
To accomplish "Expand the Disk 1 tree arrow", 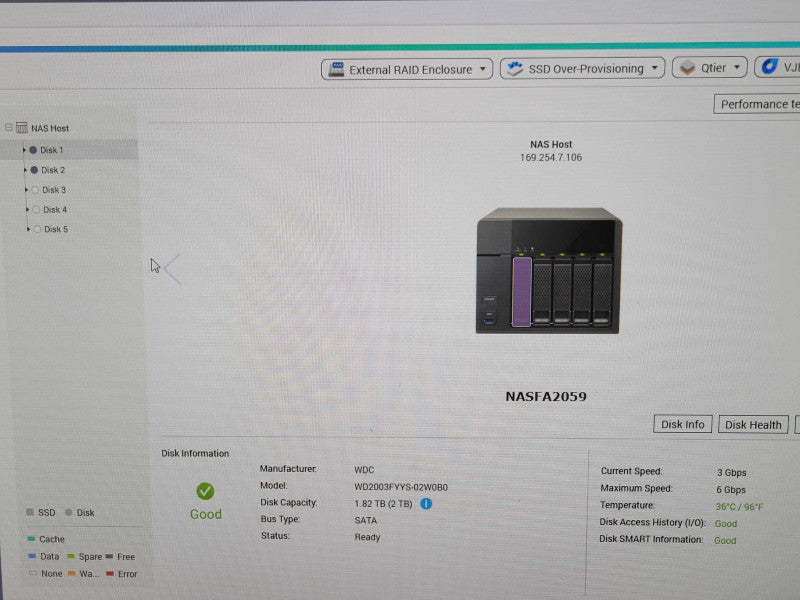I will (23, 150).
